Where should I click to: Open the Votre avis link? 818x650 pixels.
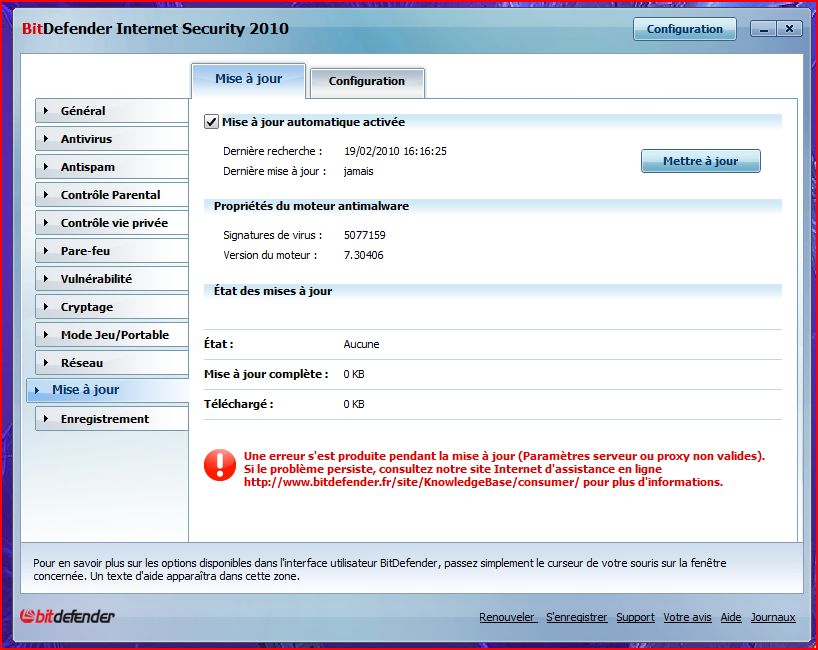coord(688,617)
